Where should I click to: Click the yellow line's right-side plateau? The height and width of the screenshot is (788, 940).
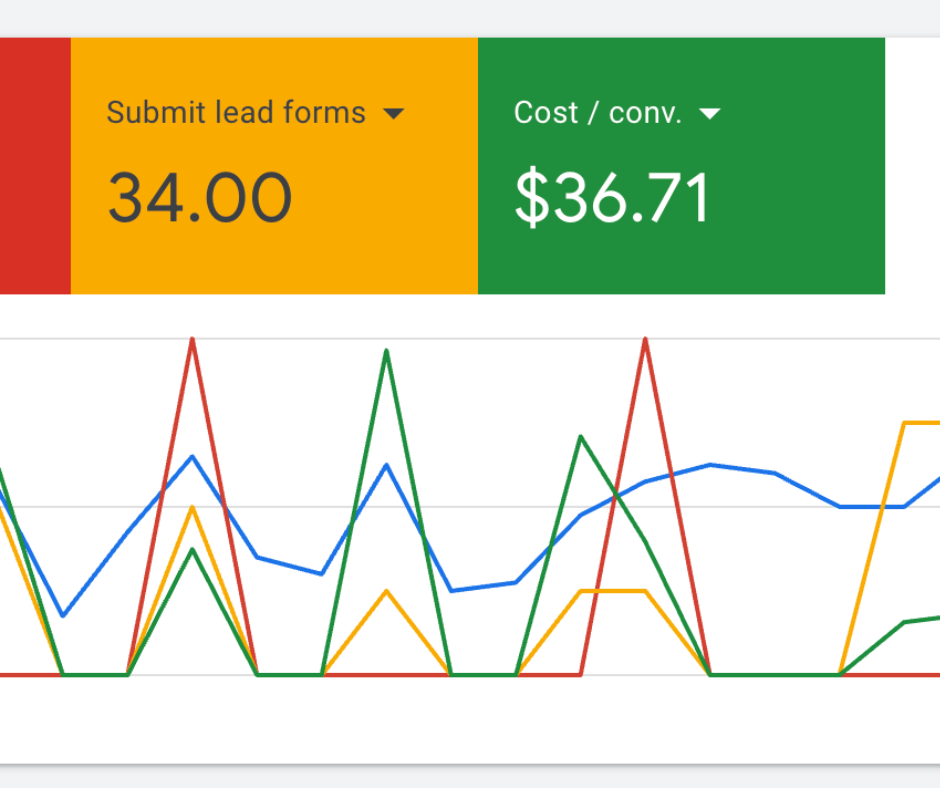click(920, 422)
